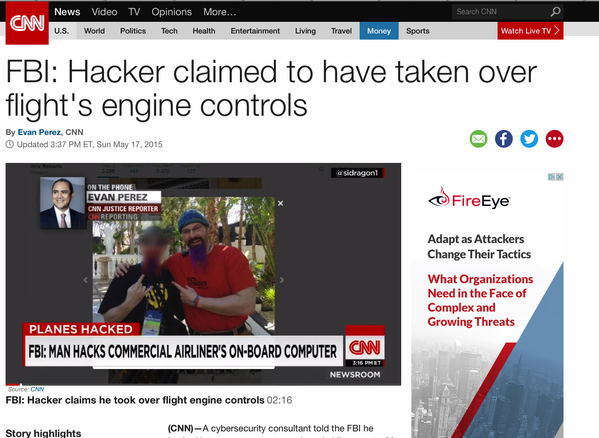Image resolution: width=599 pixels, height=438 pixels.
Task: Click the Search CNN input field
Action: [500, 12]
